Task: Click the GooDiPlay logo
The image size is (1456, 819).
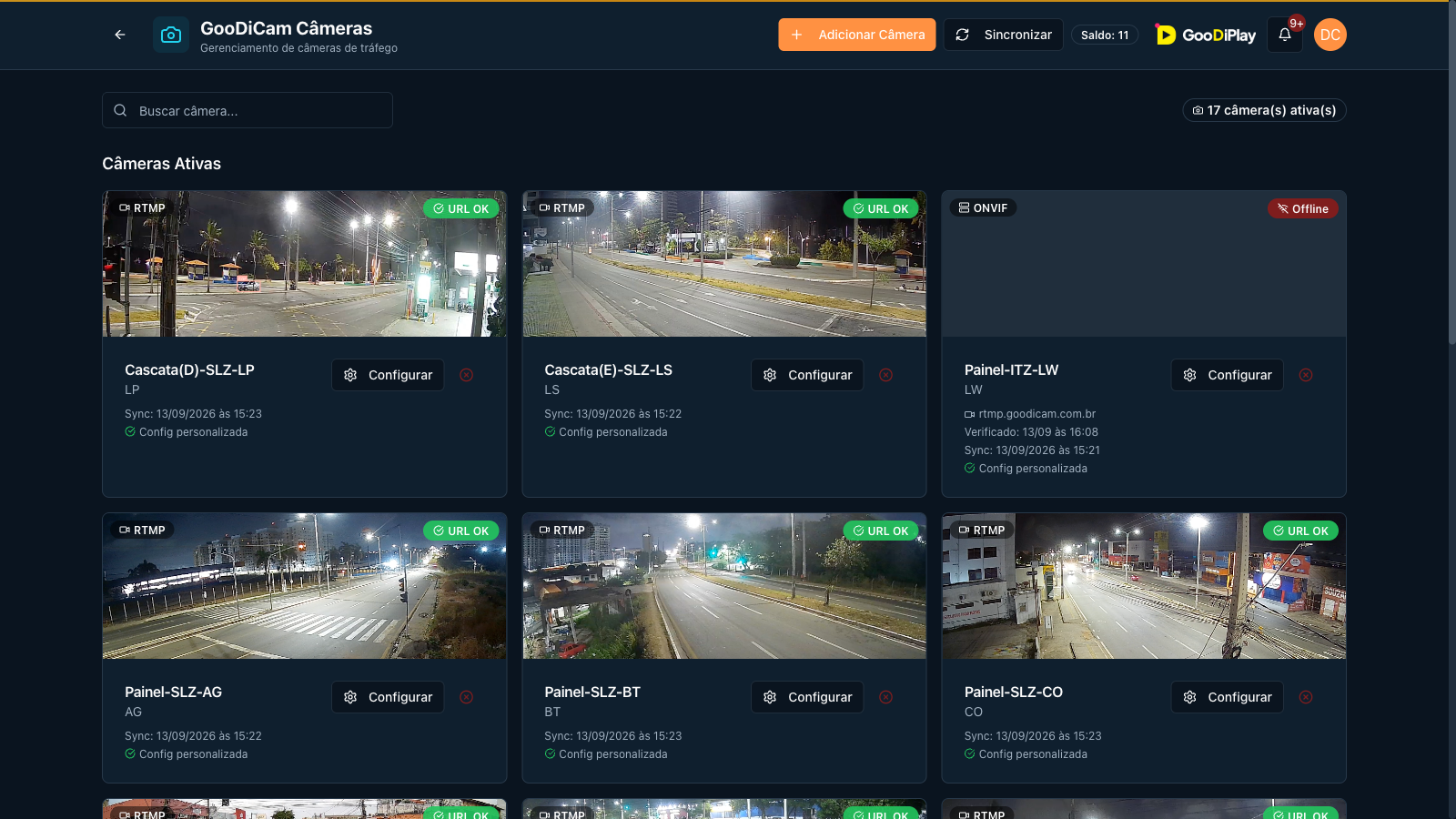Action: tap(1206, 35)
